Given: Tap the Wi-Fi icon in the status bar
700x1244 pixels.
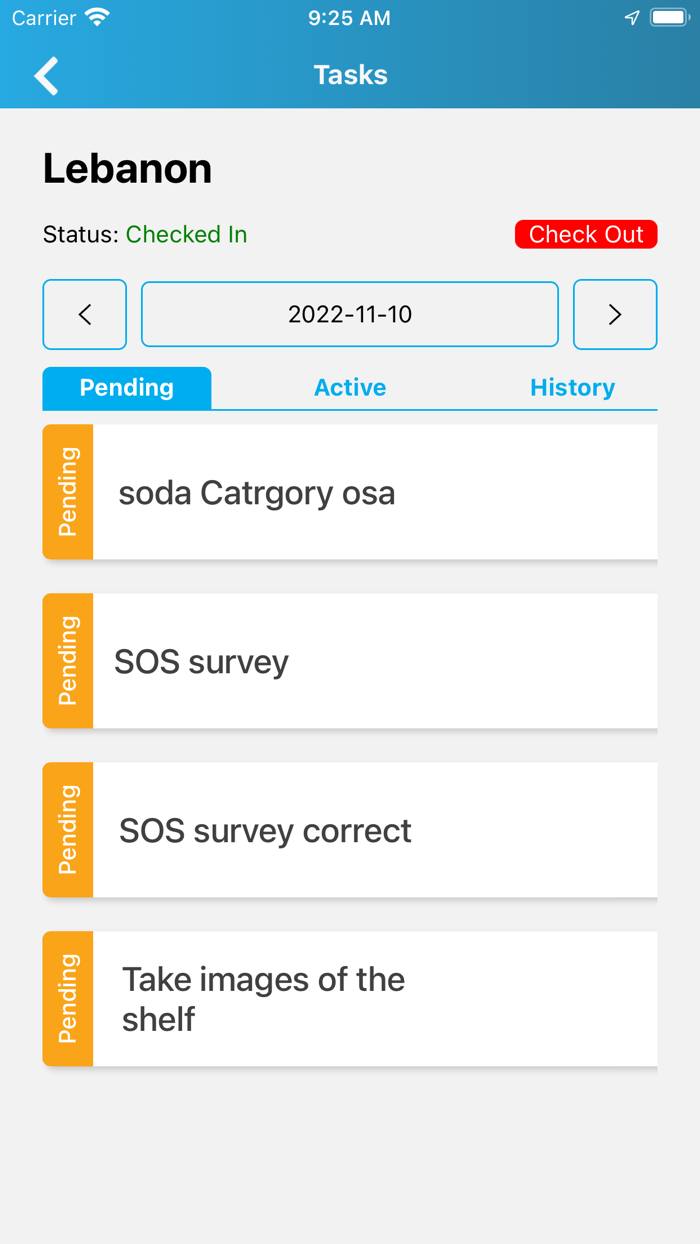Looking at the screenshot, I should (94, 16).
